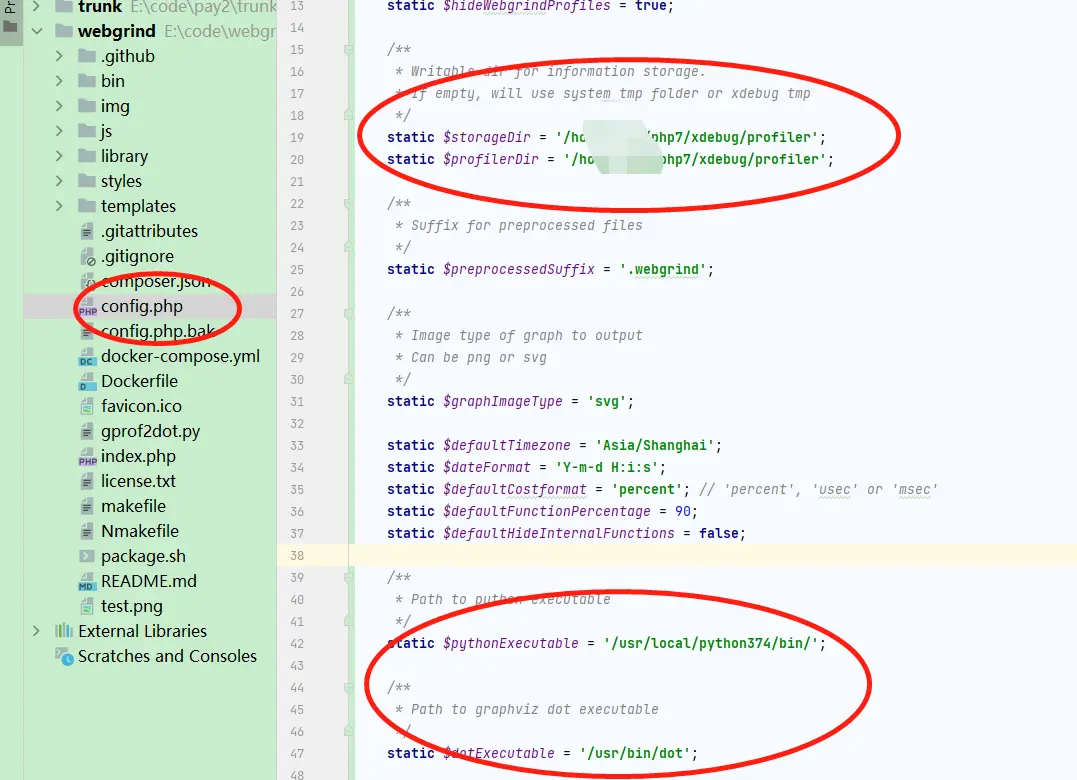Click the favicon.ico file icon
This screenshot has width=1077, height=780.
tap(87, 407)
